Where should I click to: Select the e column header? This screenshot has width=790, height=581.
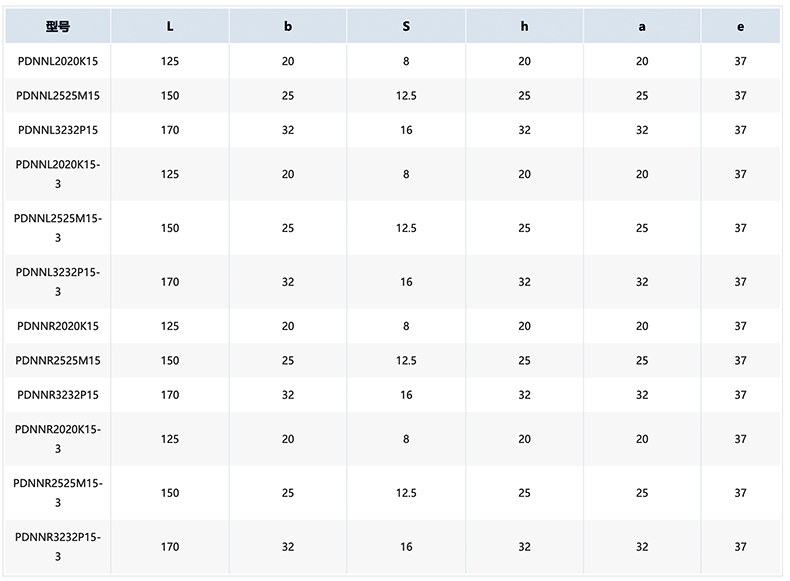[740, 27]
